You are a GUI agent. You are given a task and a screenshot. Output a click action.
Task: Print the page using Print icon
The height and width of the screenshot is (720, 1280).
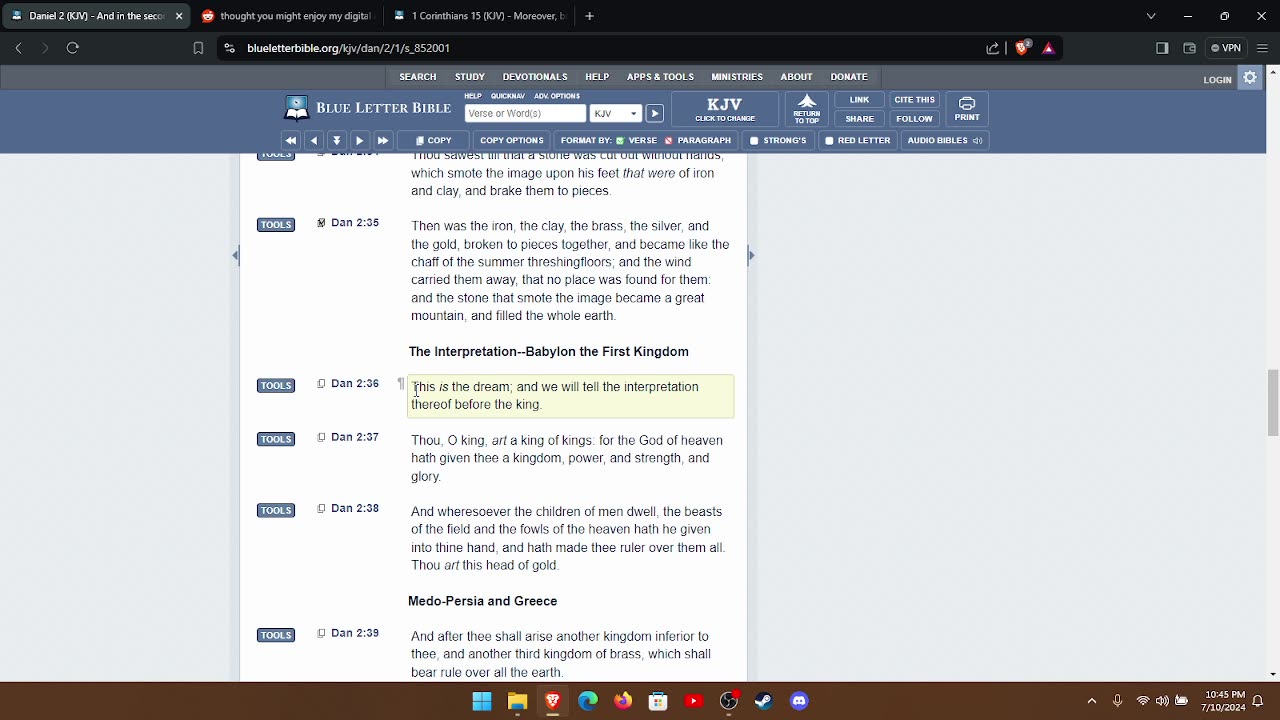[x=967, y=108]
